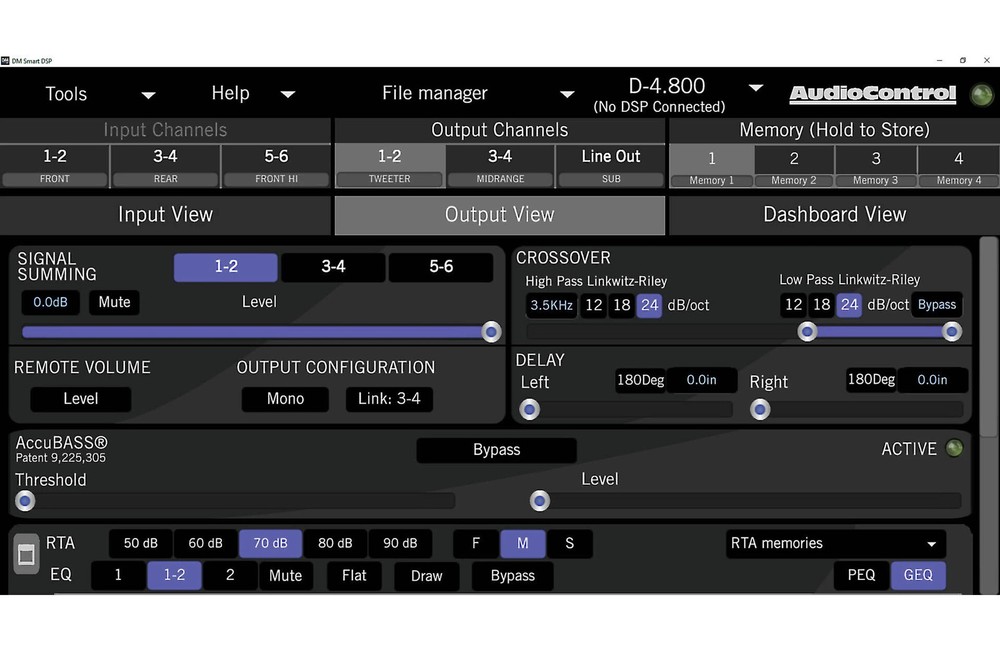Viewport: 1000px width, 650px height.
Task: Click the Remote Volume Level button
Action: (x=80, y=399)
